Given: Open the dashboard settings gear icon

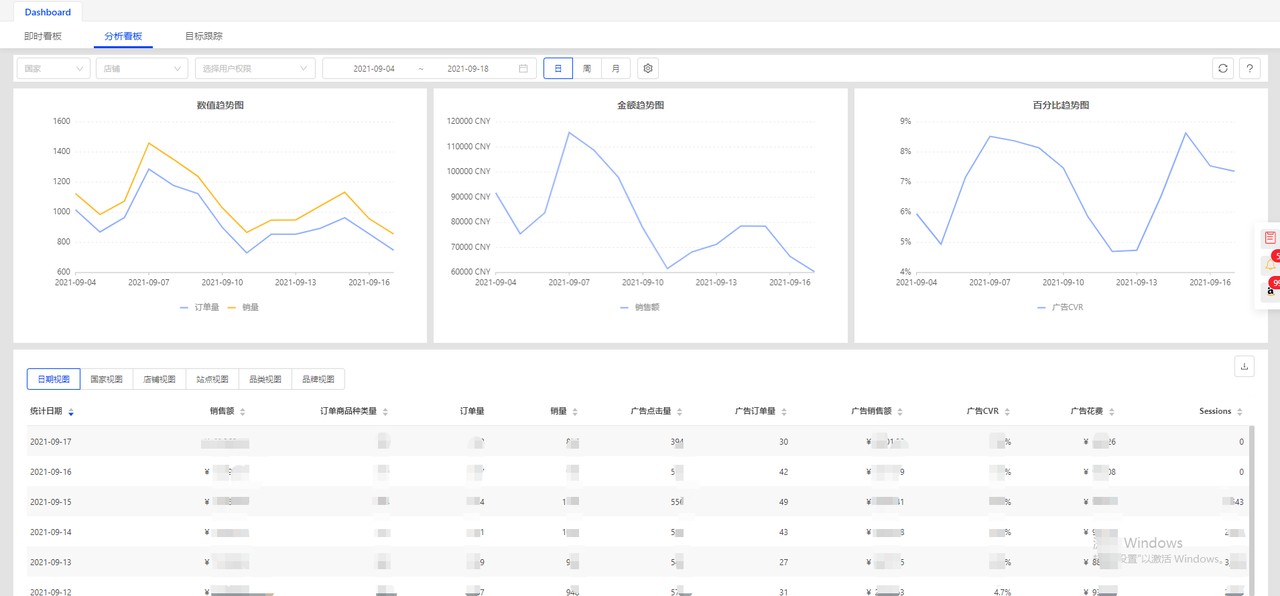Looking at the screenshot, I should point(648,68).
